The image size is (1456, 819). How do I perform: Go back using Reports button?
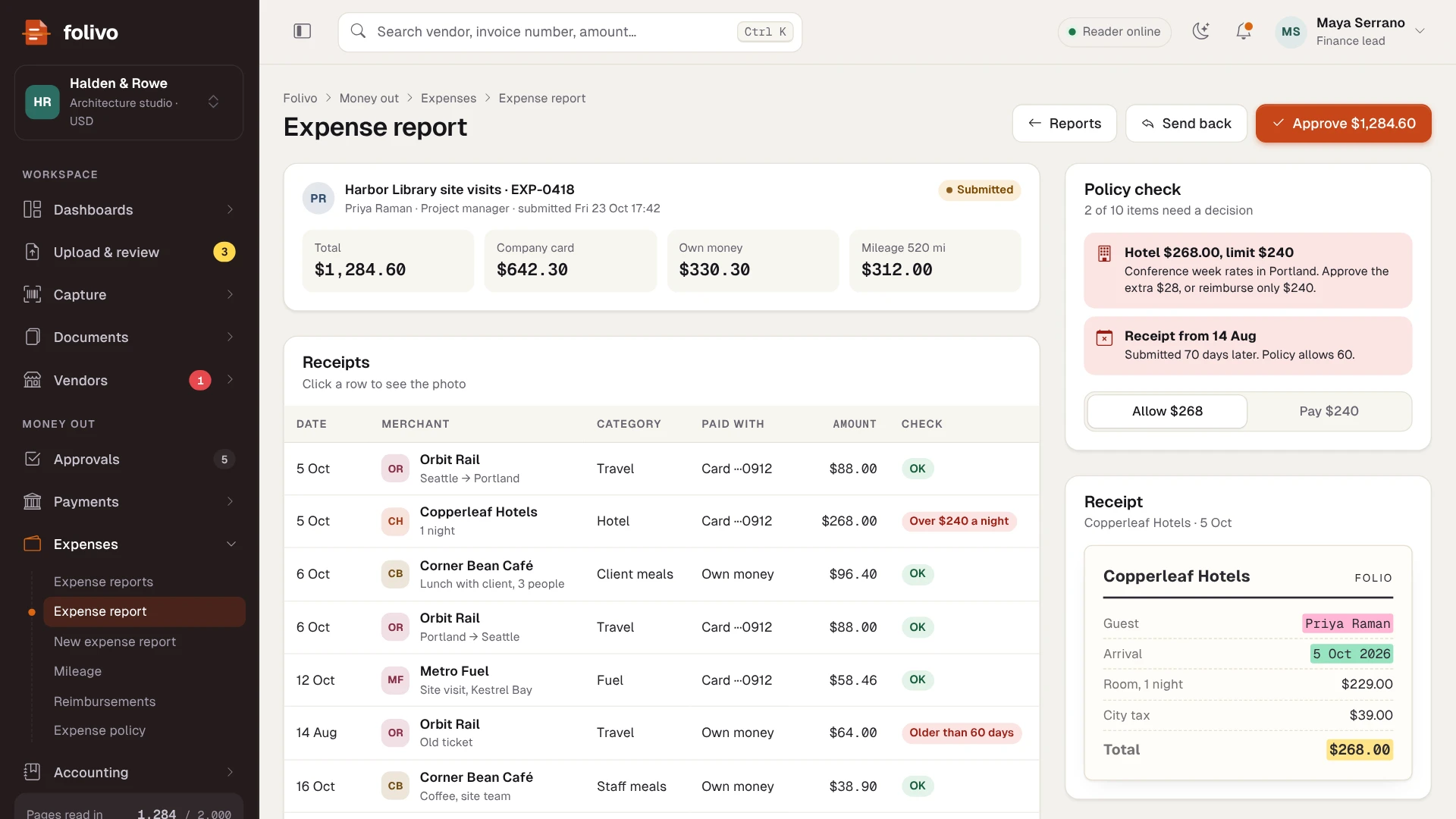[1064, 124]
